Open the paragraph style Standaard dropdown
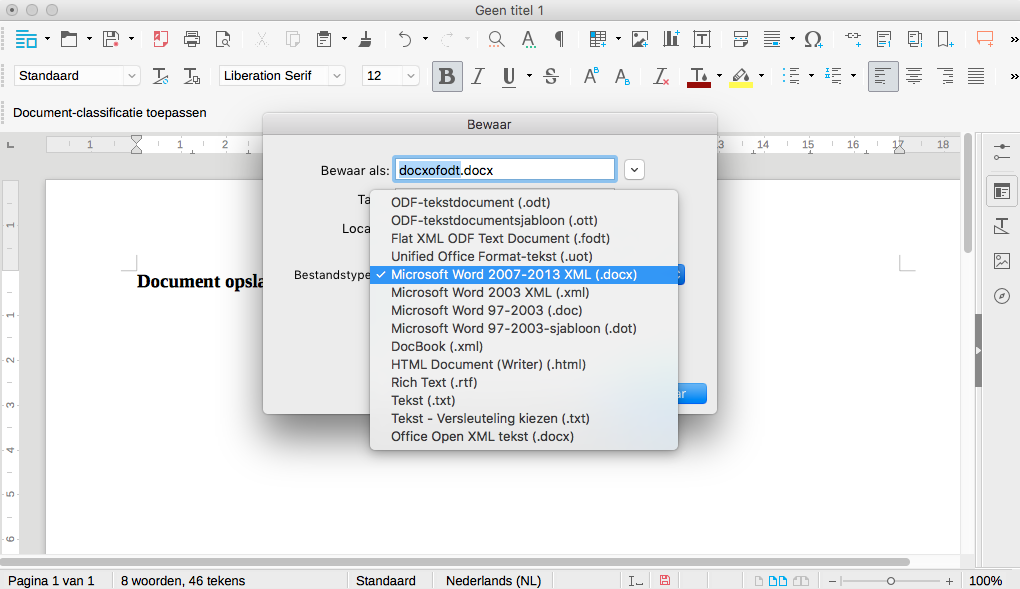1020x589 pixels. (131, 76)
